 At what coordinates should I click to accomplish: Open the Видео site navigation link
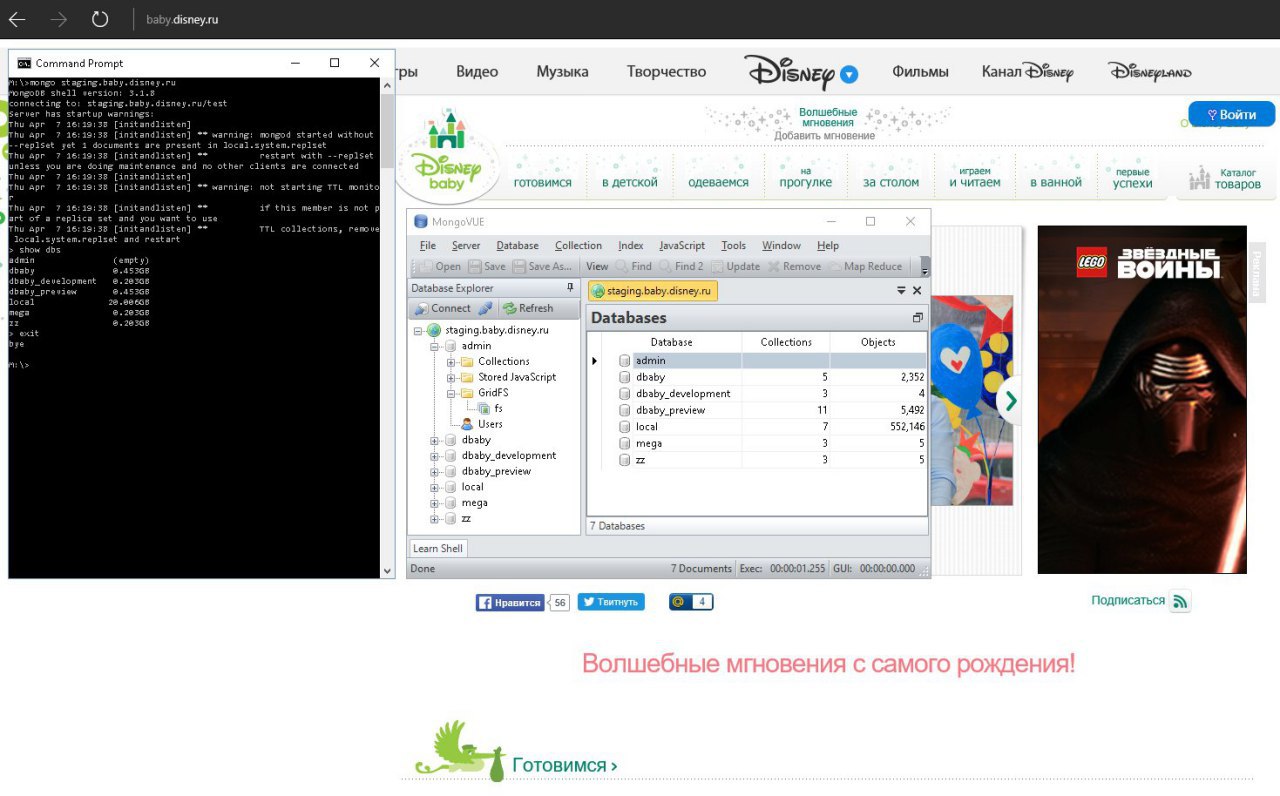click(x=477, y=72)
